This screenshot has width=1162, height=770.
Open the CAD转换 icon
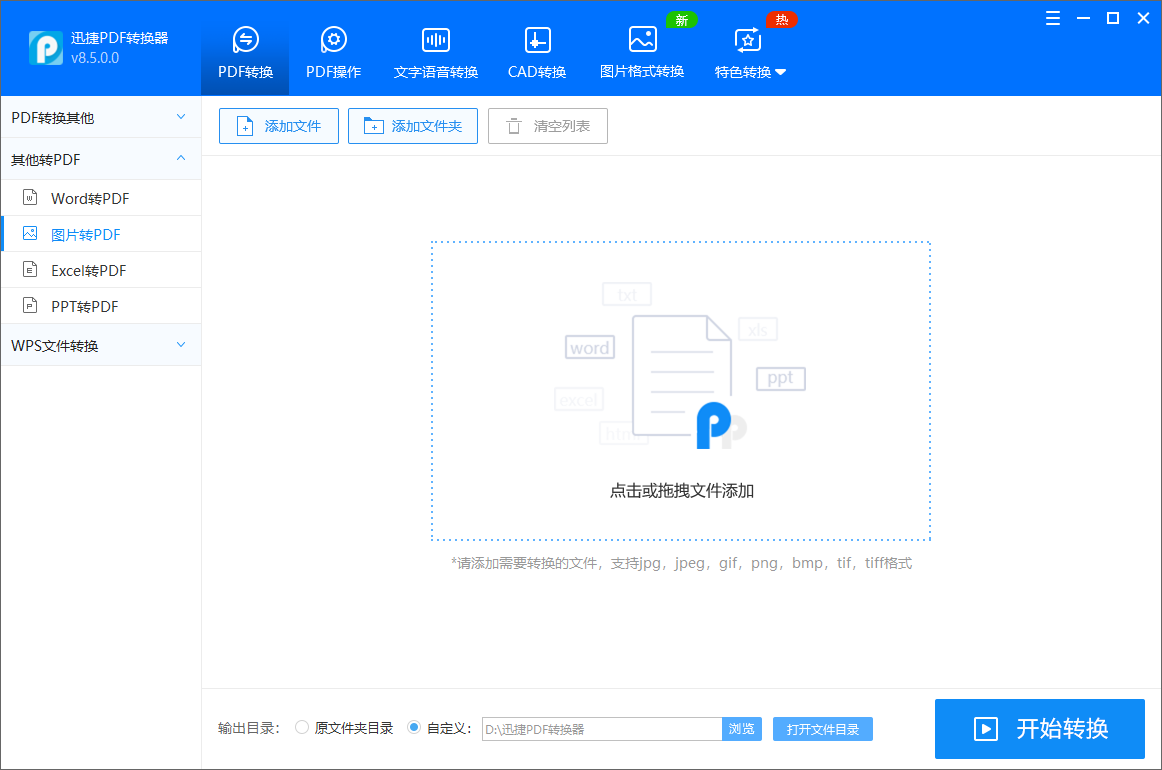pyautogui.click(x=537, y=40)
